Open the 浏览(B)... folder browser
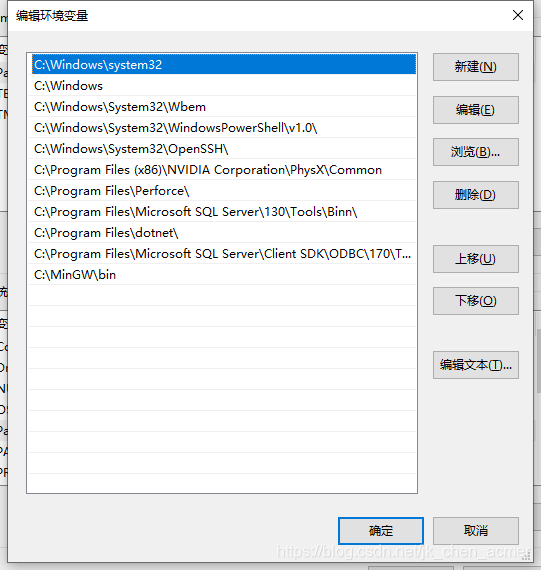 [476, 152]
